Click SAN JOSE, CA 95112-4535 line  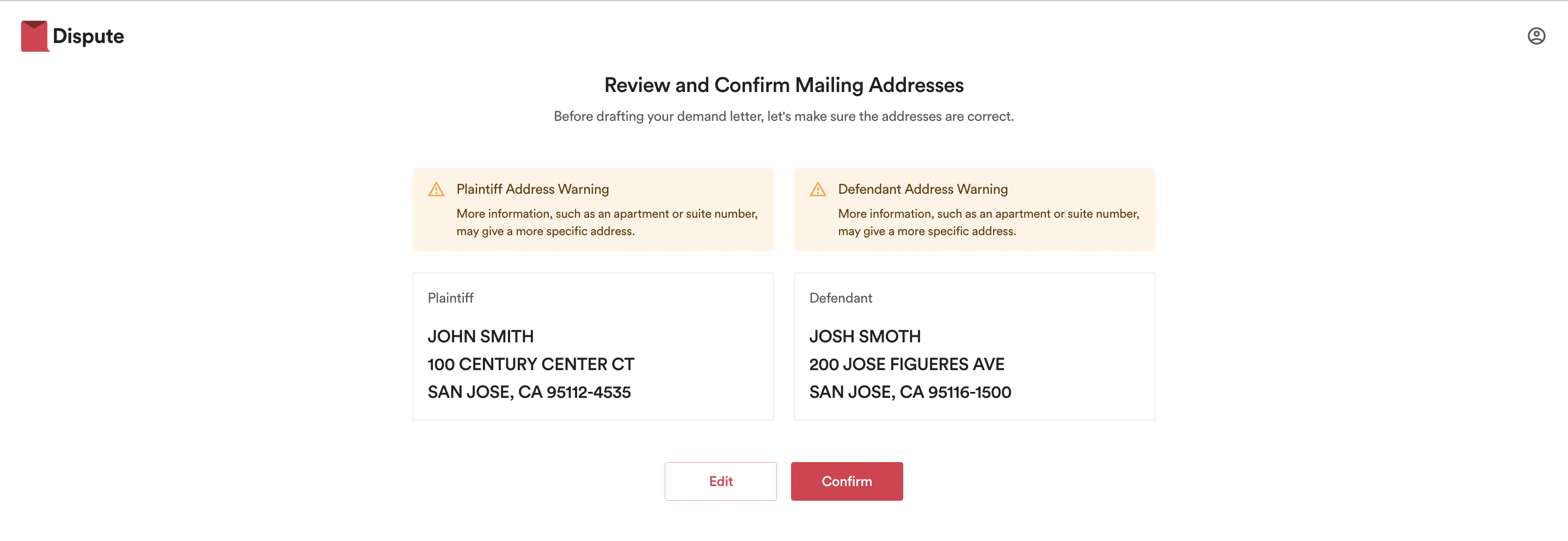pyautogui.click(x=529, y=392)
